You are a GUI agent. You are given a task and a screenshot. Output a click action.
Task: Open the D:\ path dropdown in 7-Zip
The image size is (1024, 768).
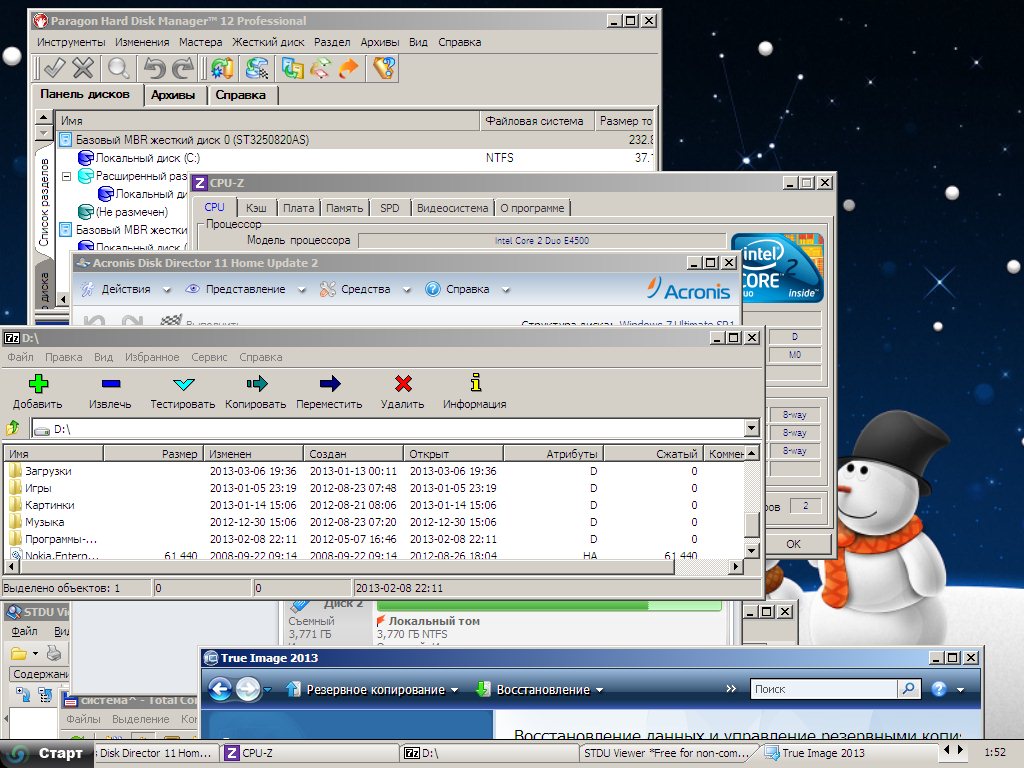tap(751, 429)
